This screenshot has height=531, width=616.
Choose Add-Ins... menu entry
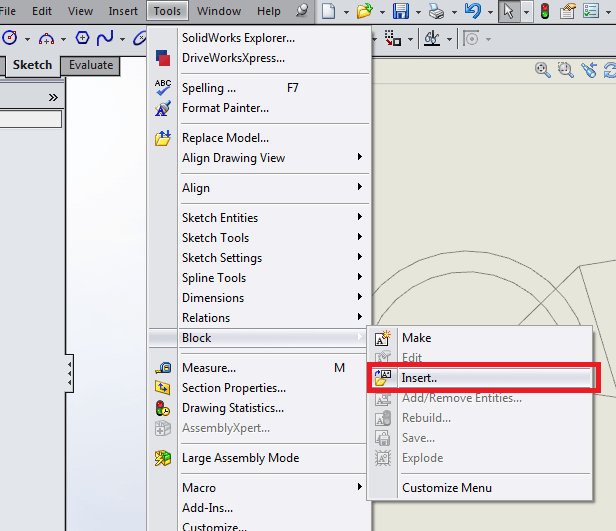click(x=259, y=508)
